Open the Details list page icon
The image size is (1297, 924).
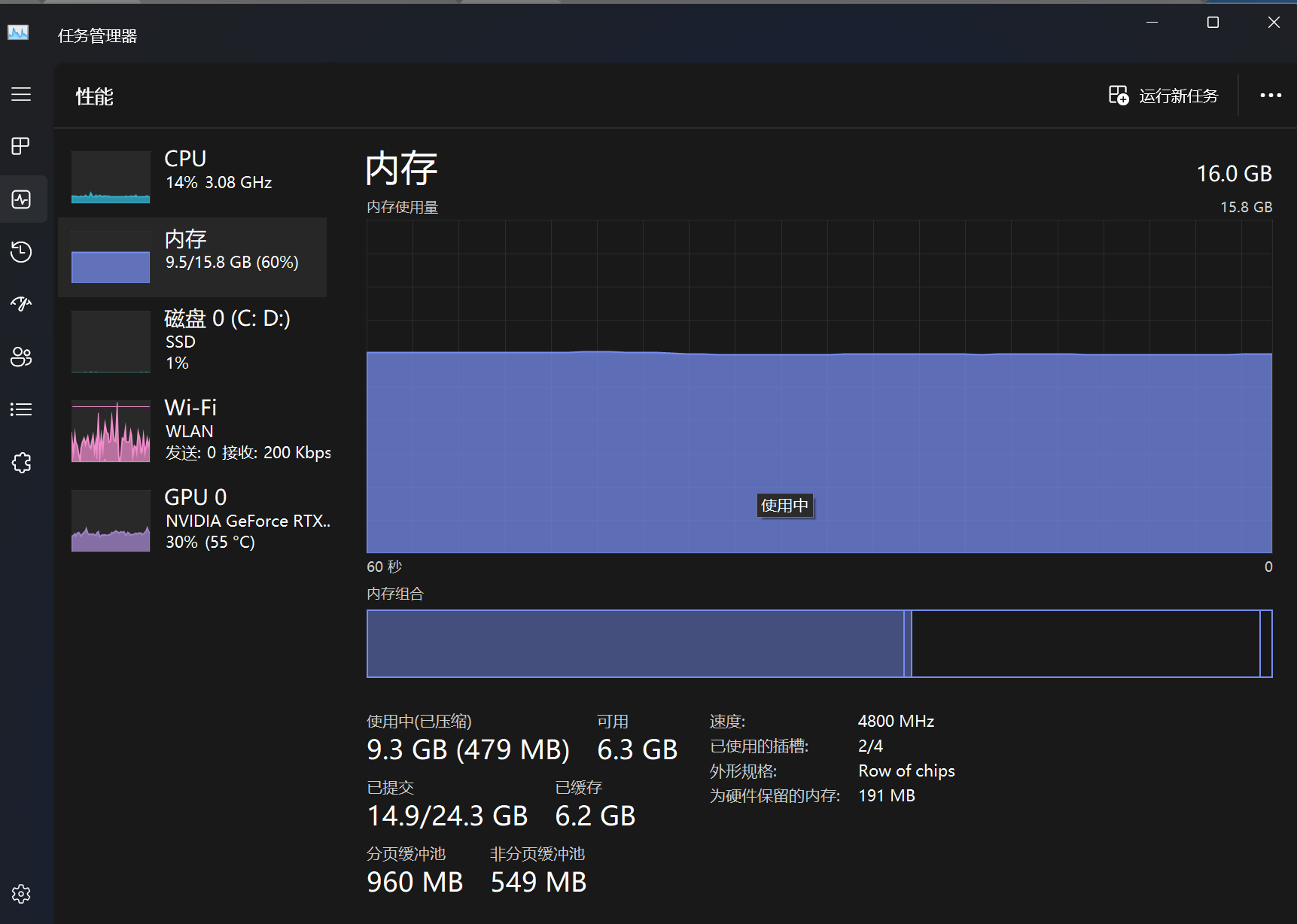(x=21, y=409)
